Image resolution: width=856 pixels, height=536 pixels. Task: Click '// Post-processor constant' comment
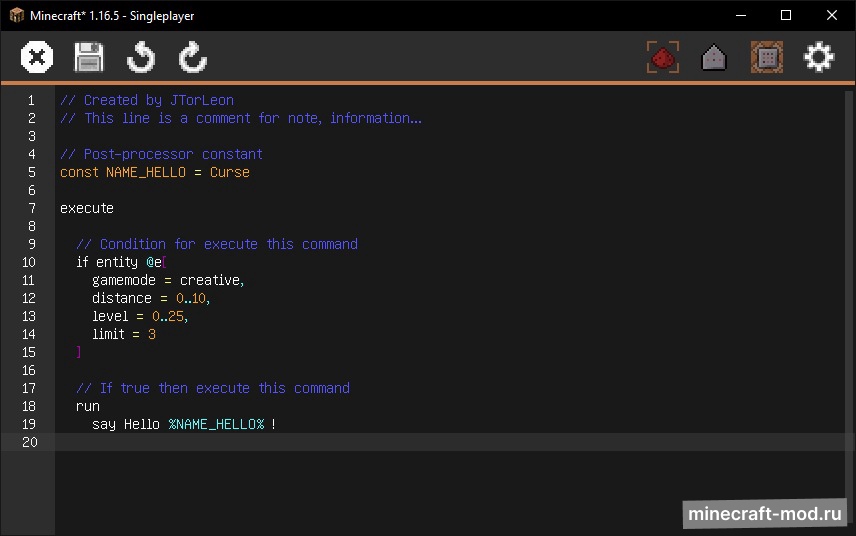pos(161,154)
